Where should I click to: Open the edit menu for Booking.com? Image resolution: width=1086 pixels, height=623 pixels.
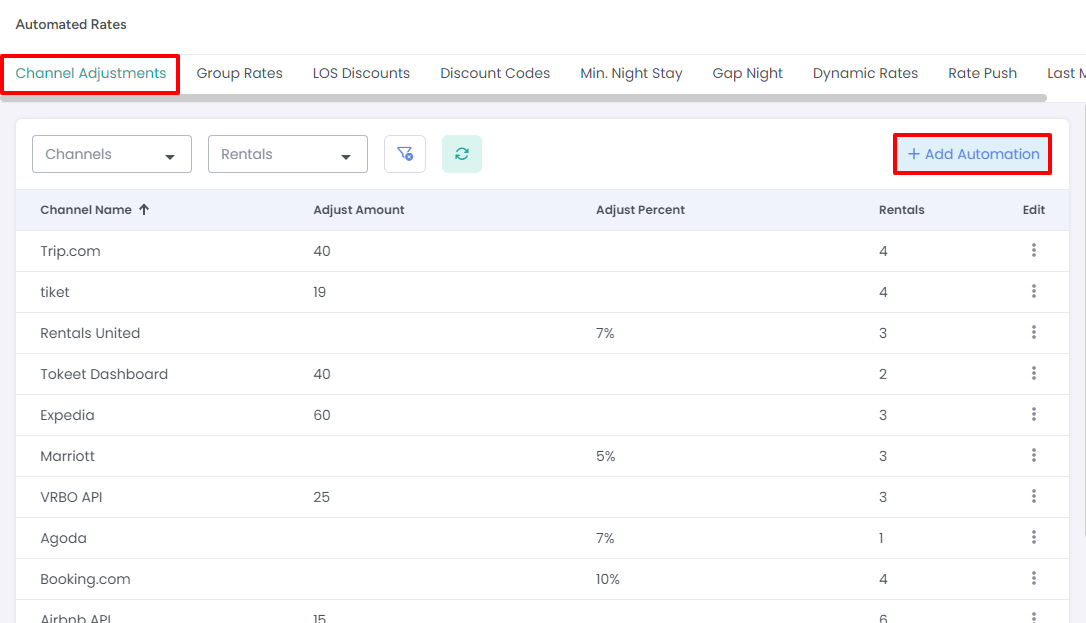[x=1033, y=578]
